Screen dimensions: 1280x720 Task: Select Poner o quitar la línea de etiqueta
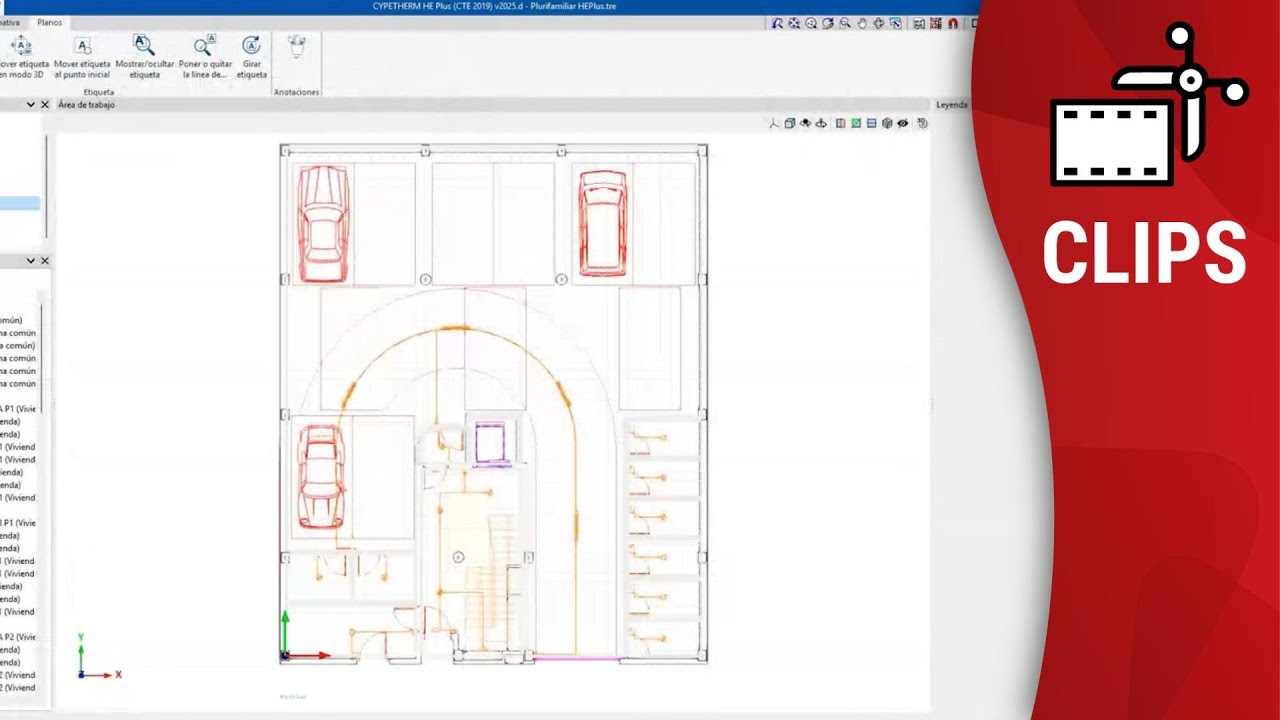coord(205,57)
